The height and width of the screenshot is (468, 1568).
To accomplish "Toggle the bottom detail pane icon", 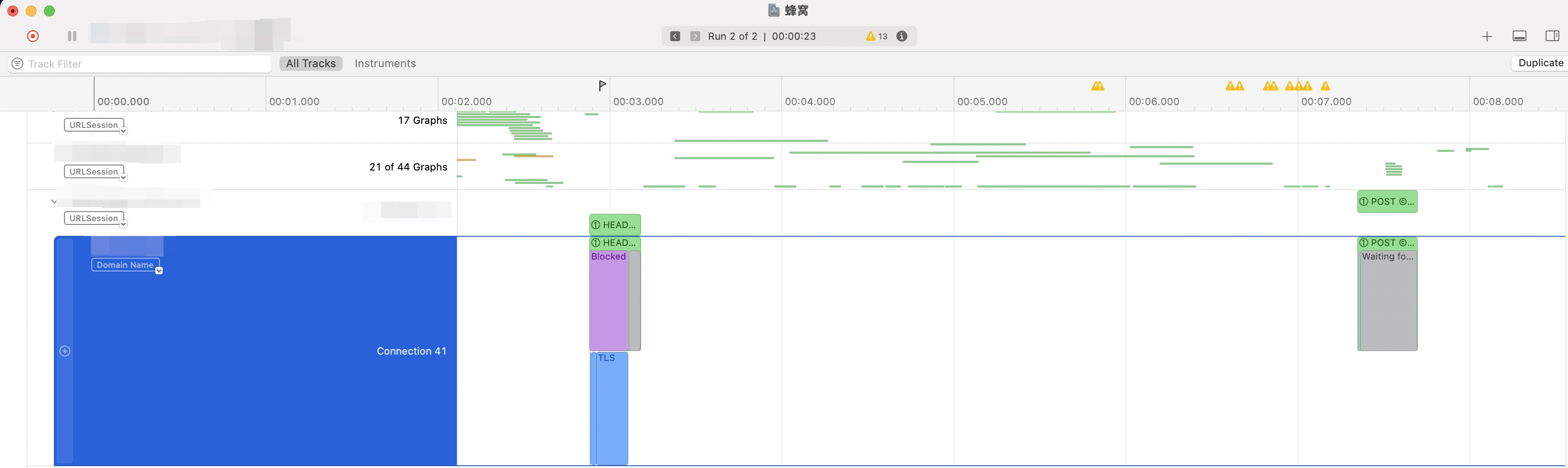I will (1519, 37).
